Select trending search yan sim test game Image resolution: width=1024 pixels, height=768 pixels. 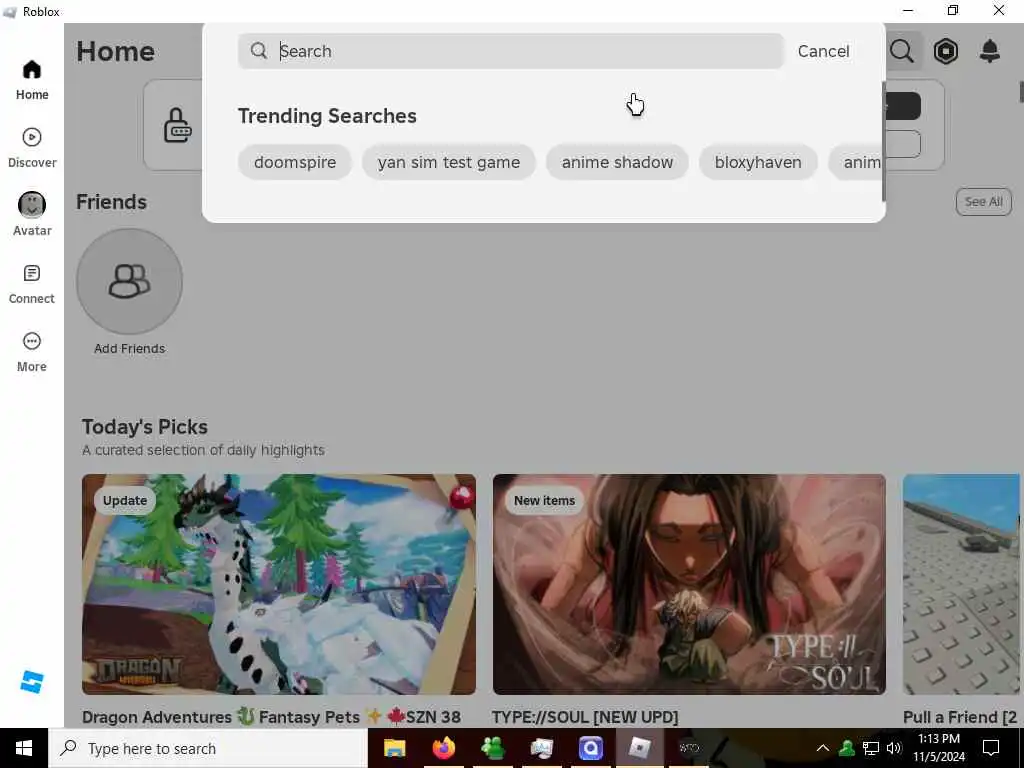pyautogui.click(x=449, y=162)
